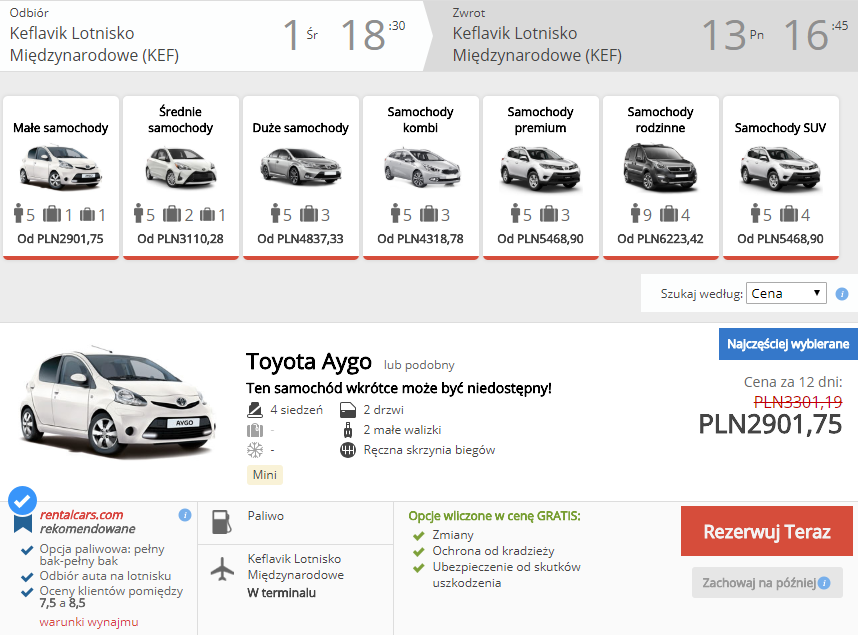The width and height of the screenshot is (858, 635).
Task: Click the Rezerwuj Teraz button
Action: pos(767,531)
